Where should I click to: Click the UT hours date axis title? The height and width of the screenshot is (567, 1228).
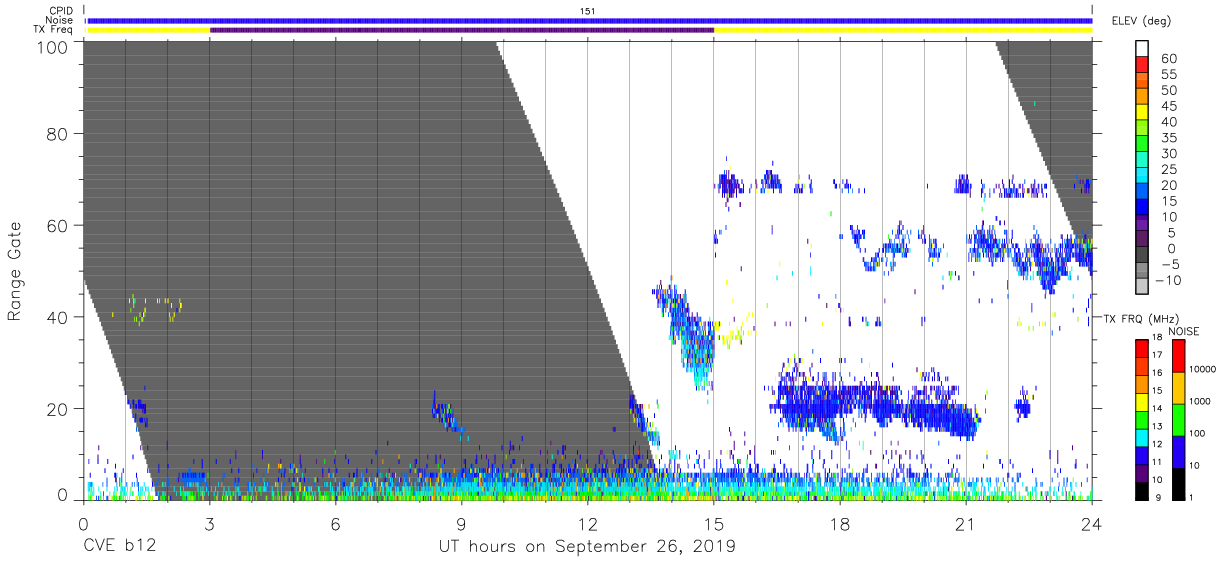point(587,547)
